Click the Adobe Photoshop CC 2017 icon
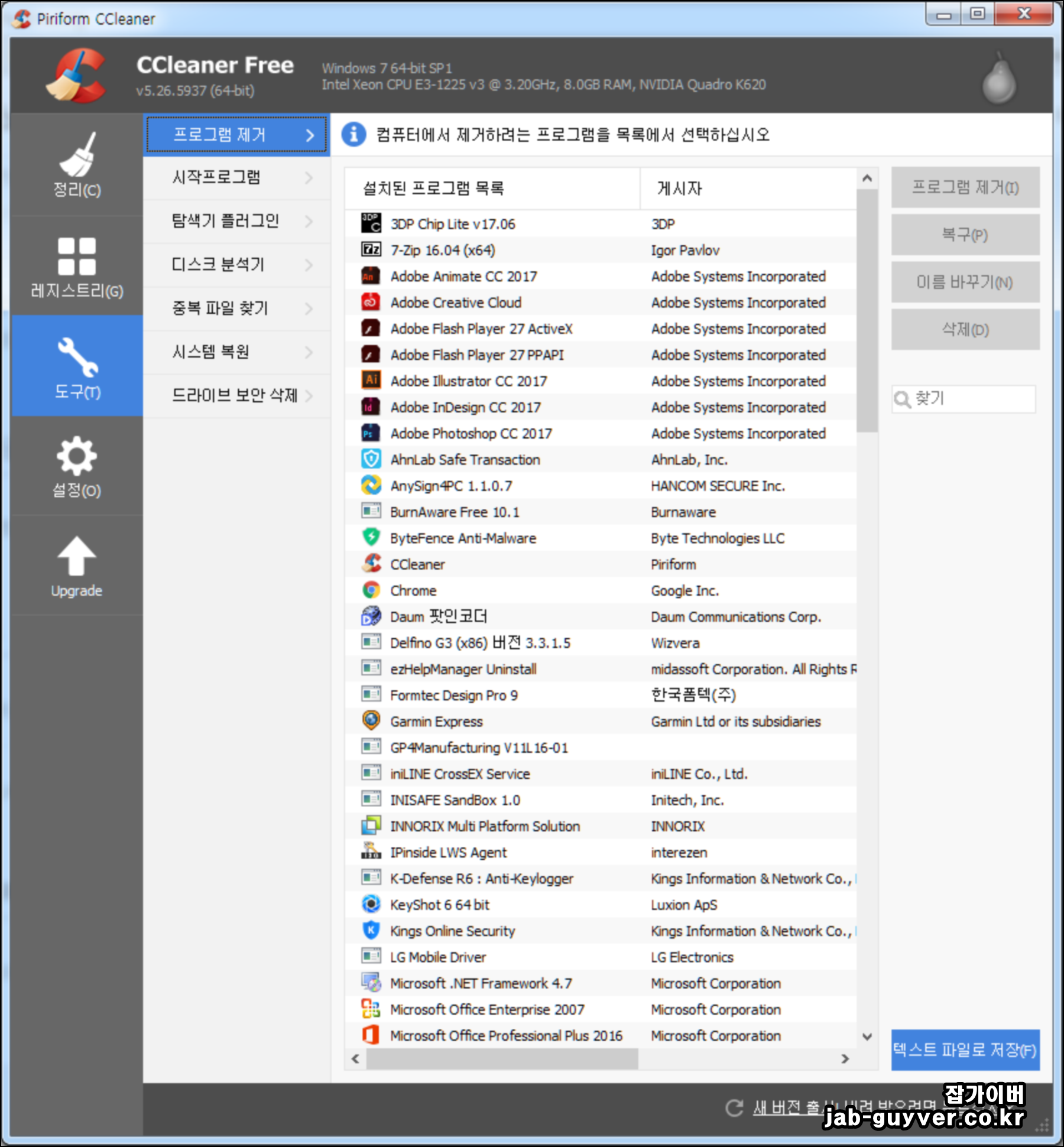 tap(371, 433)
